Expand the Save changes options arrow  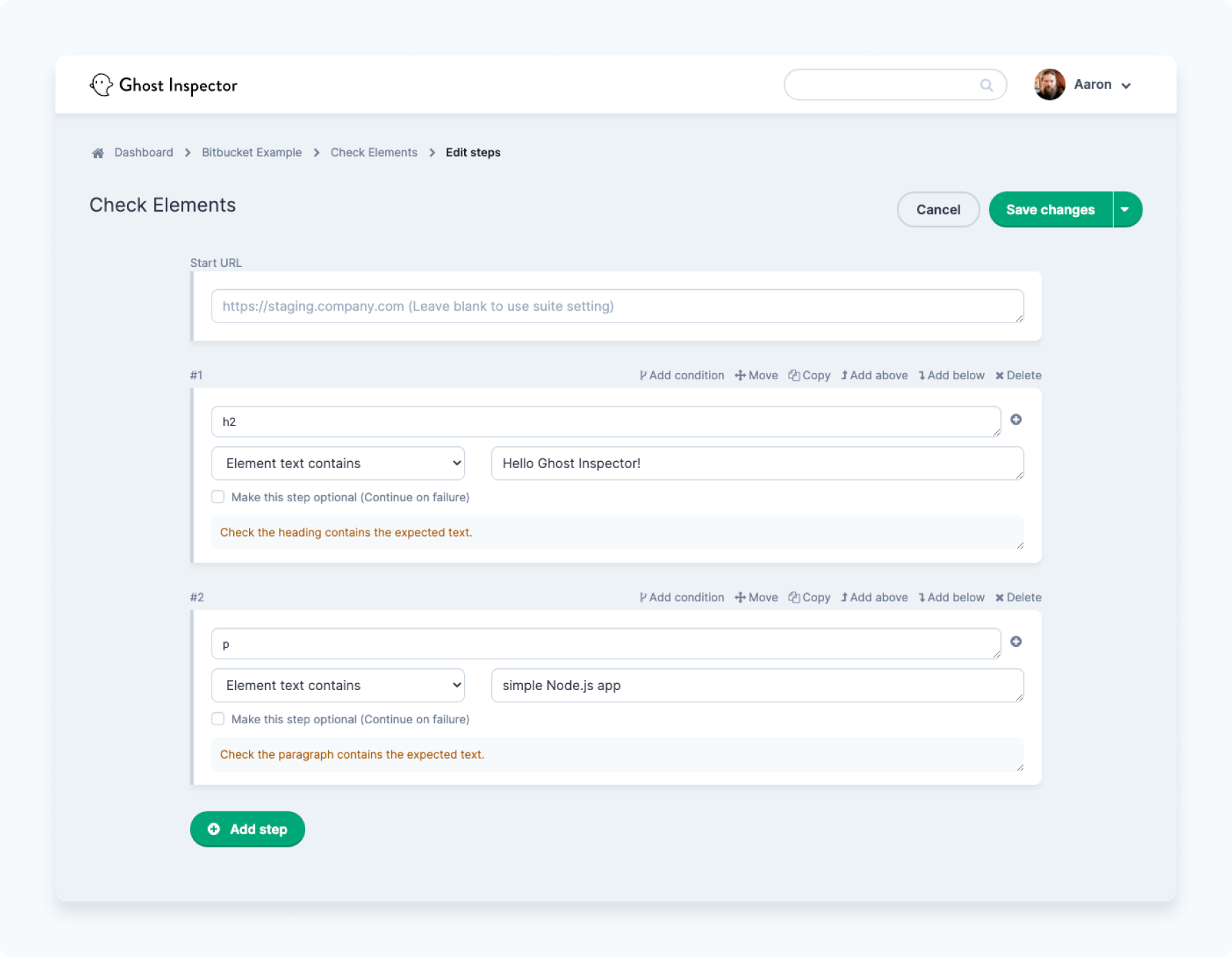(1125, 209)
